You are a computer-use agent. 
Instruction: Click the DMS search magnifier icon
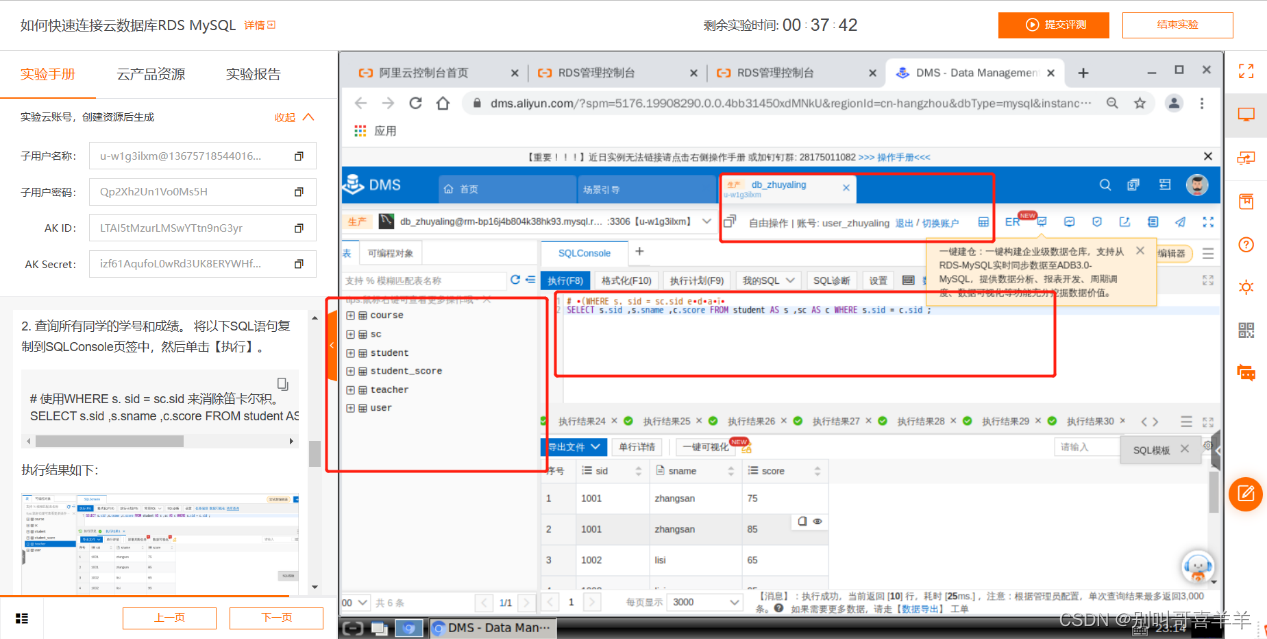1105,185
